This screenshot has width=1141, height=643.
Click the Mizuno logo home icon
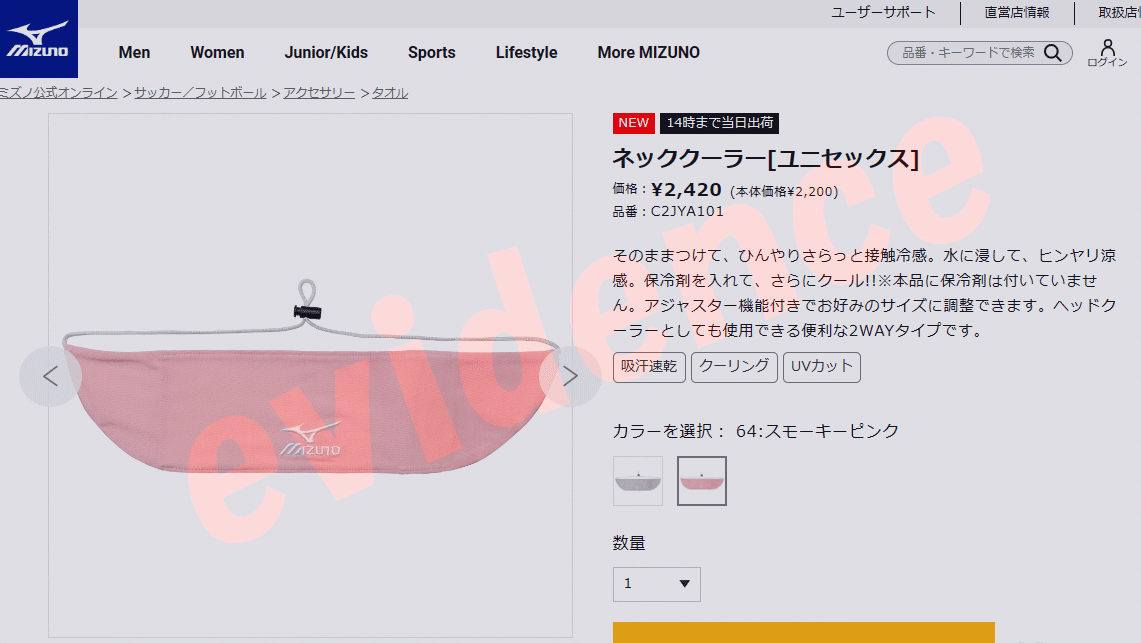(39, 39)
